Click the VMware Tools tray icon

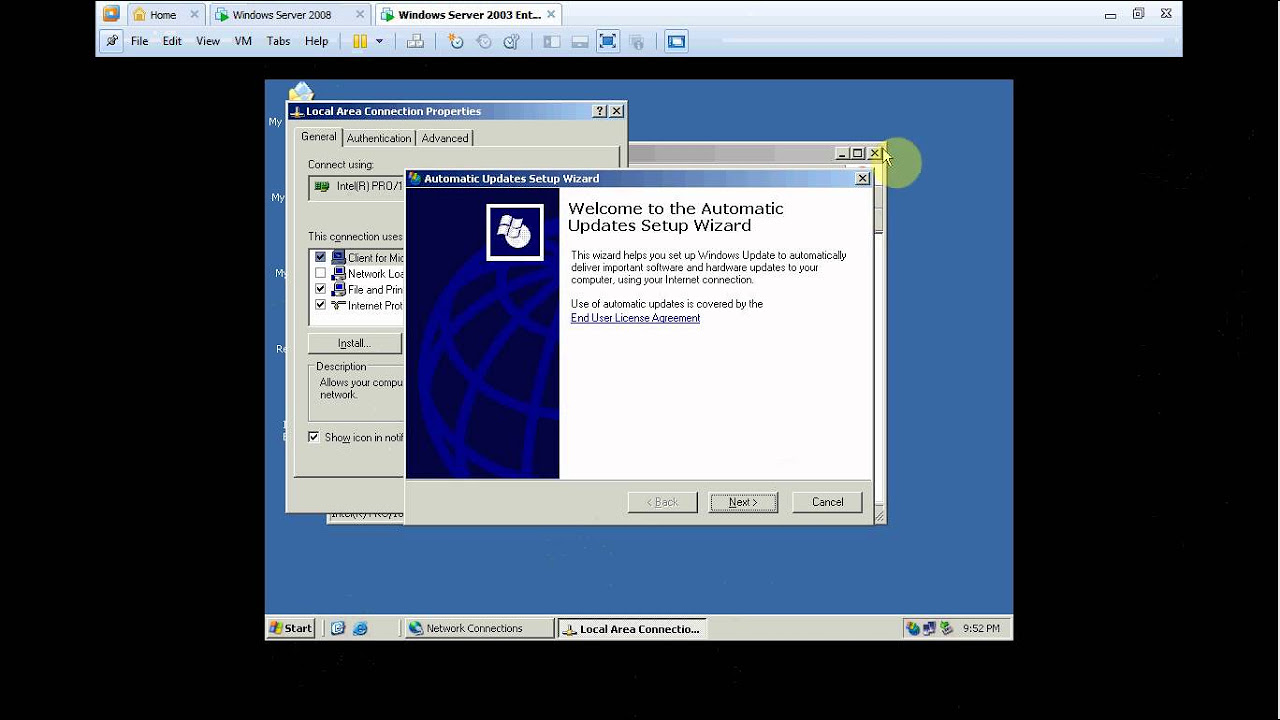tap(946, 628)
